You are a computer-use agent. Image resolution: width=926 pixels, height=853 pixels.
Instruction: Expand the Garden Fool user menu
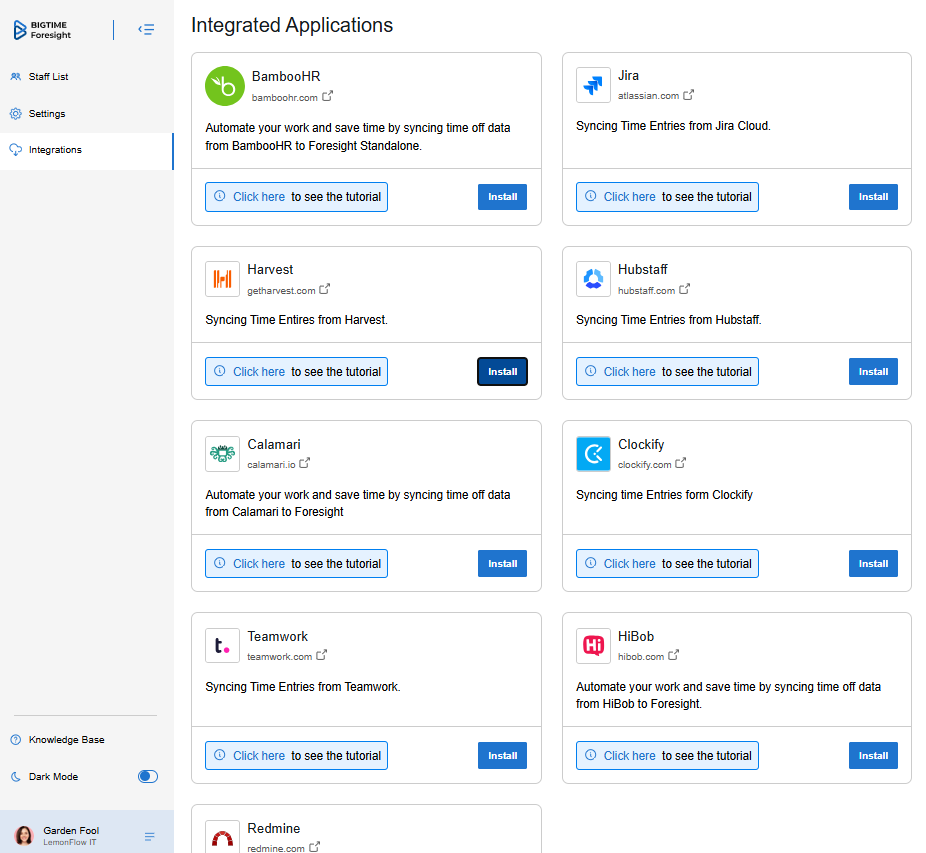(x=149, y=836)
